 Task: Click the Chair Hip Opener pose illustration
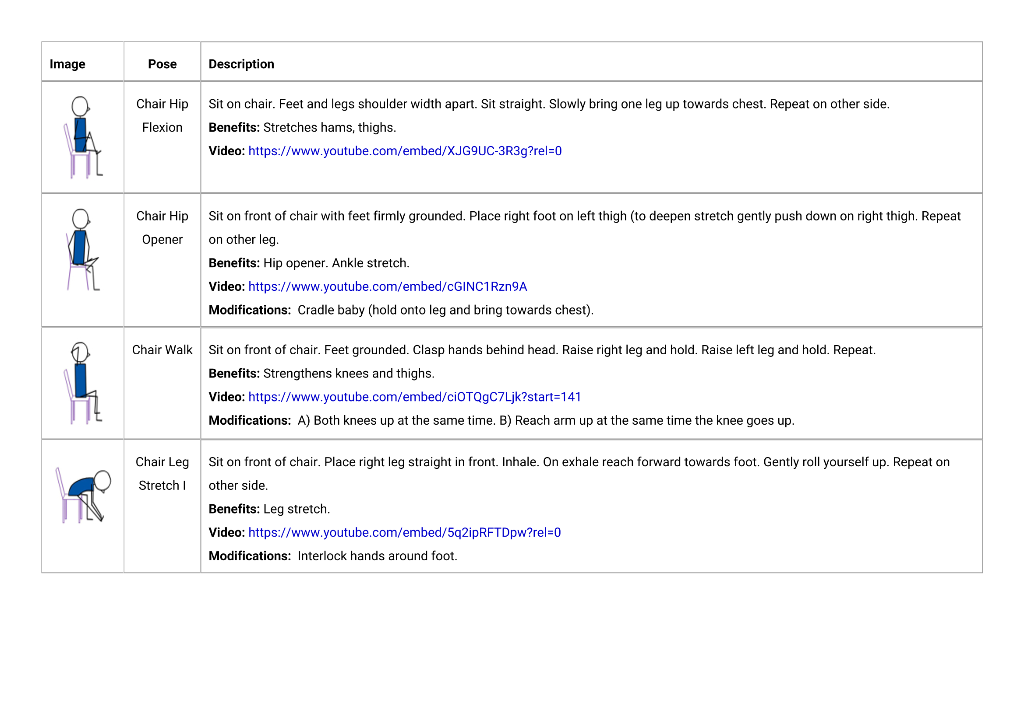point(82,249)
